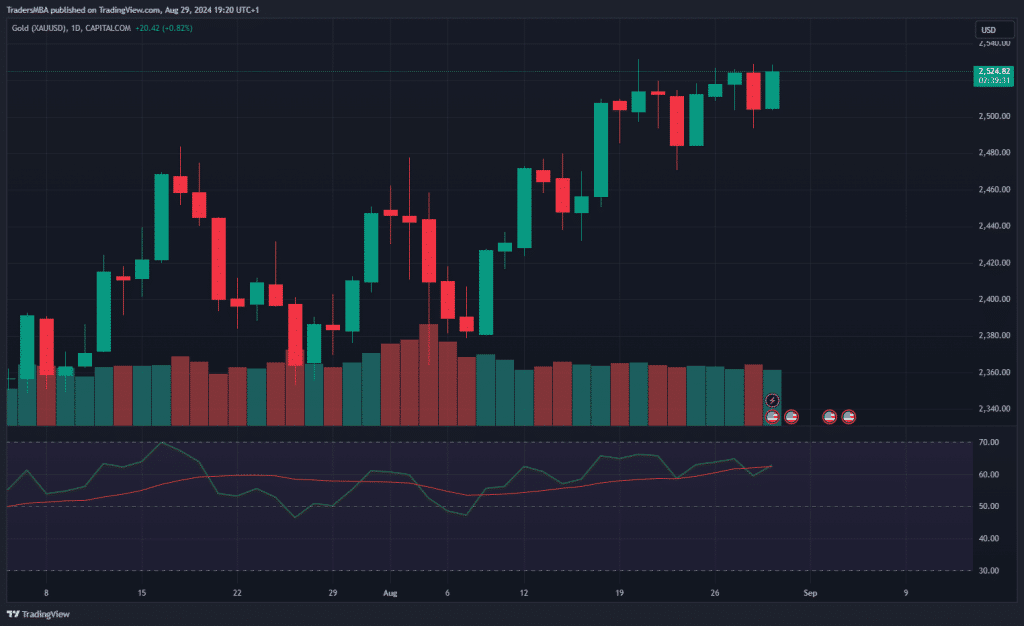Viewport: 1024px width, 626px height.
Task: Click the 2,340.00 level on the price axis
Action: coord(991,409)
